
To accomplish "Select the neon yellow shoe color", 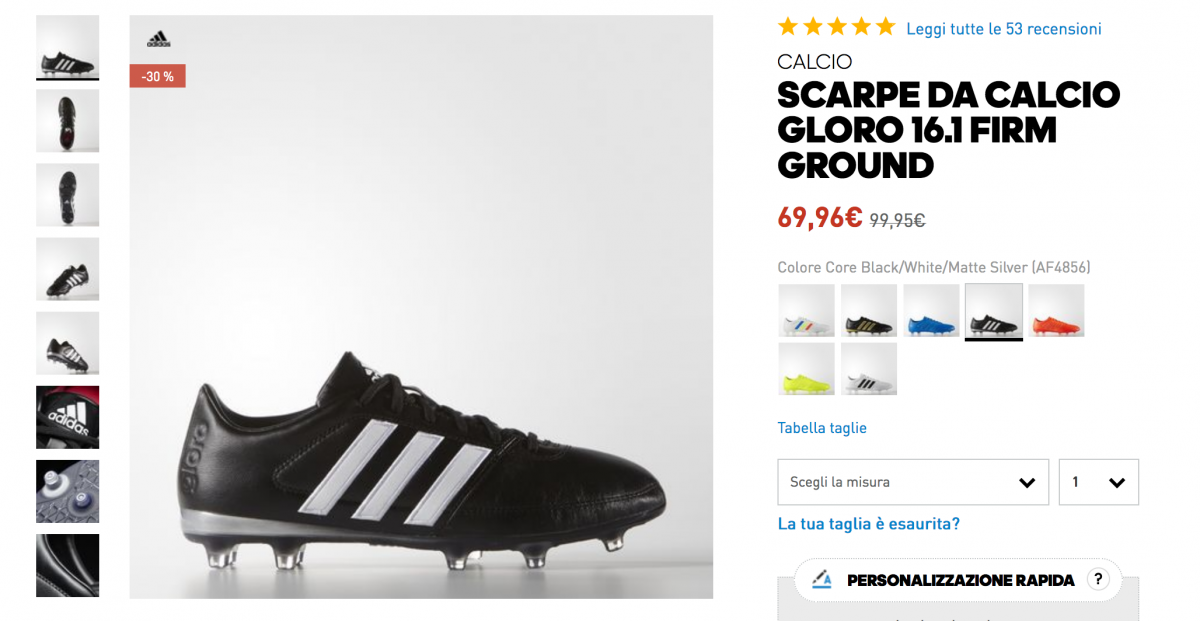I will point(806,369).
